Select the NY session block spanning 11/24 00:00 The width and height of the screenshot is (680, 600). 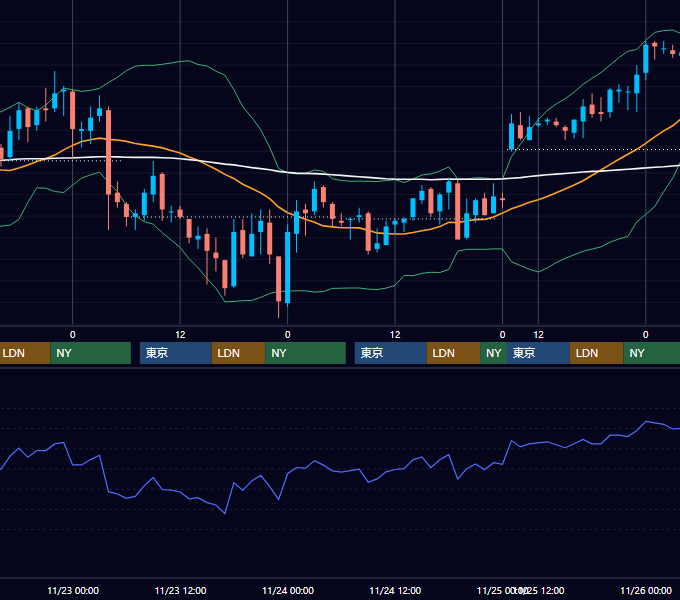point(306,353)
